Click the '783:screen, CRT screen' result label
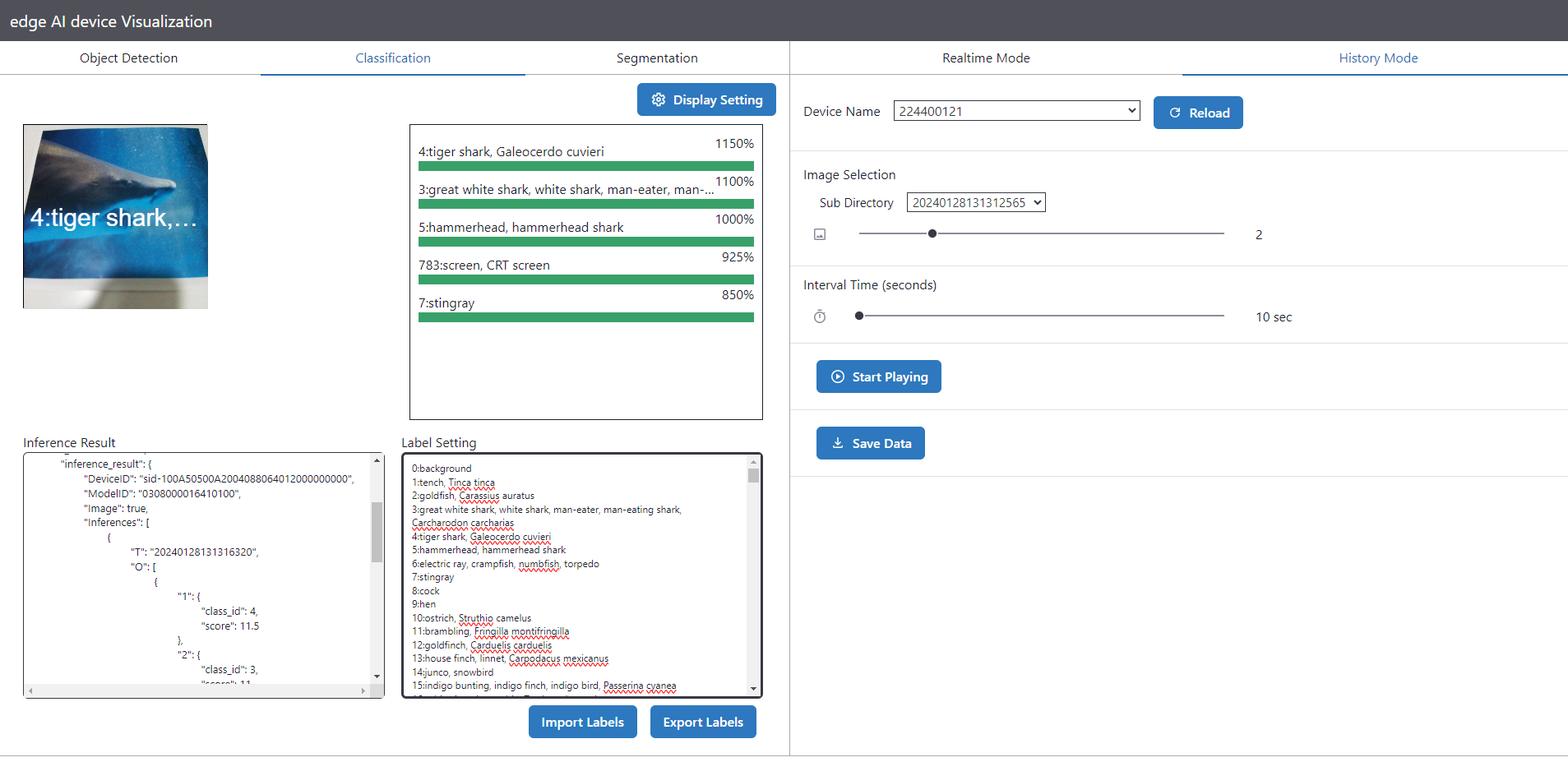The width and height of the screenshot is (1568, 762). click(484, 265)
